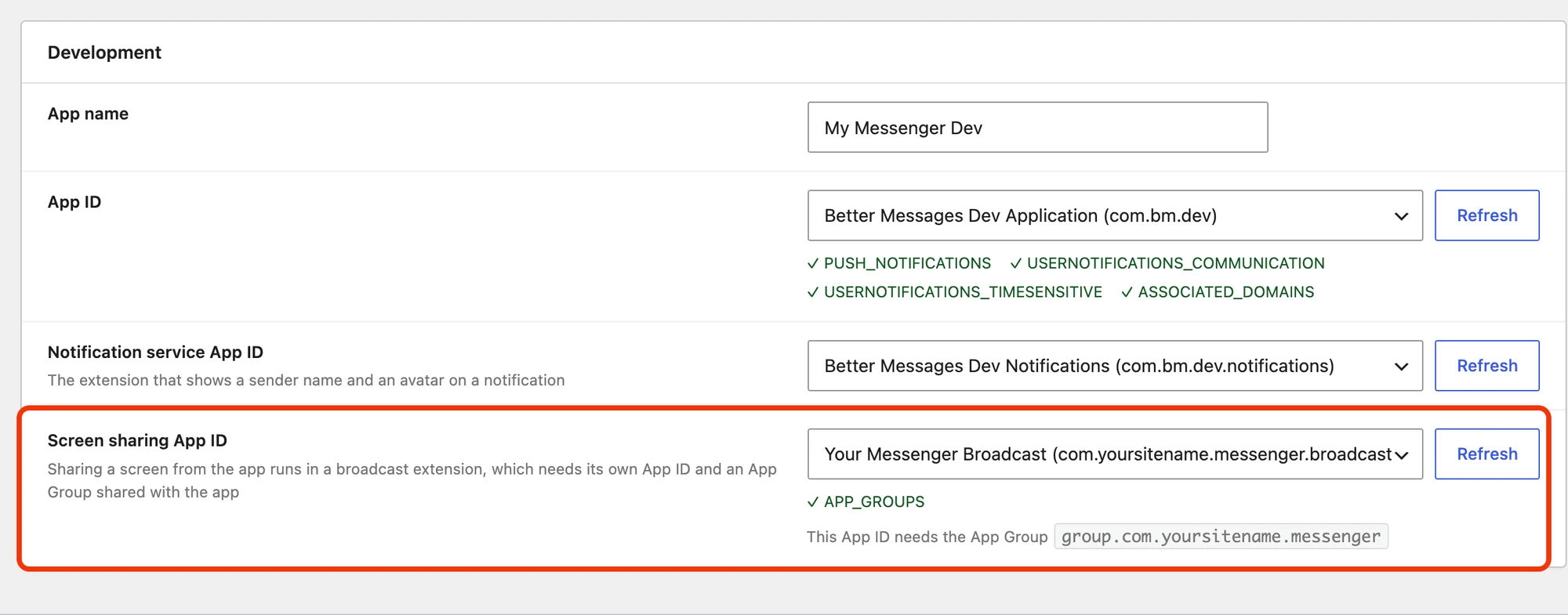Screen dimensions: 1568x615
Task: Open the Notification service App ID dropdown
Action: click(1115, 366)
